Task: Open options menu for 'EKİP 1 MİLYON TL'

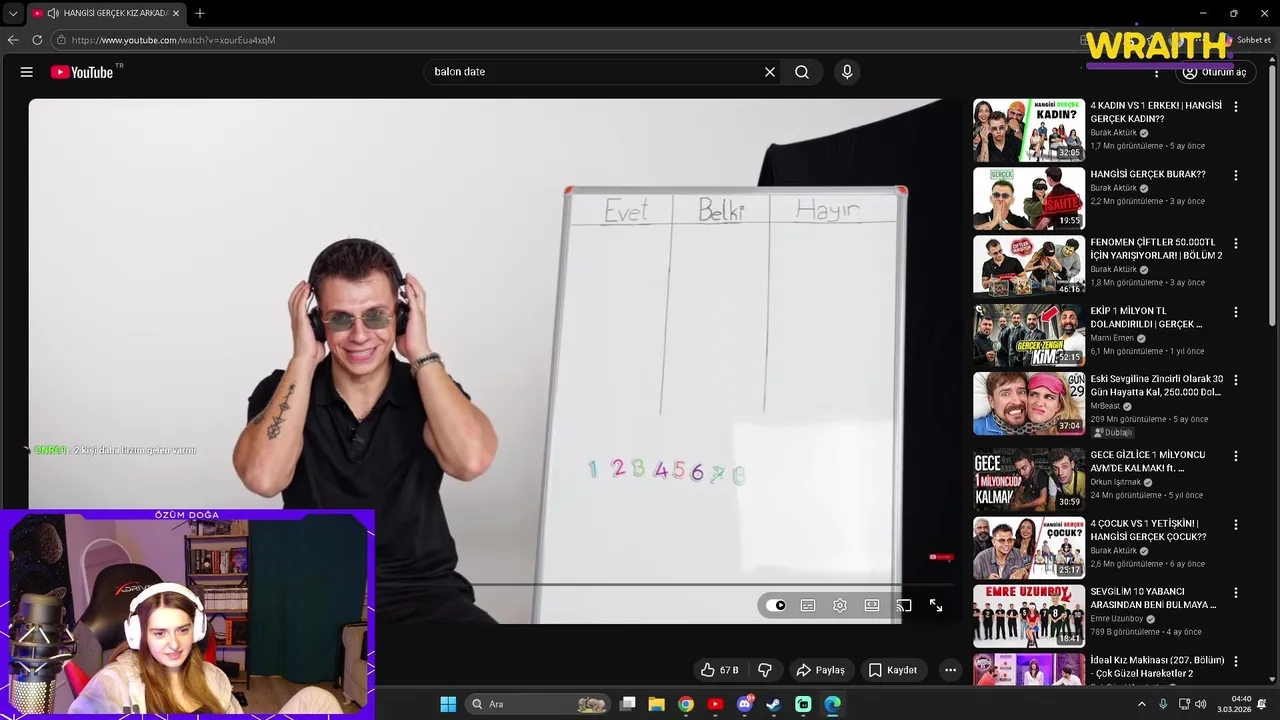Action: click(x=1236, y=312)
